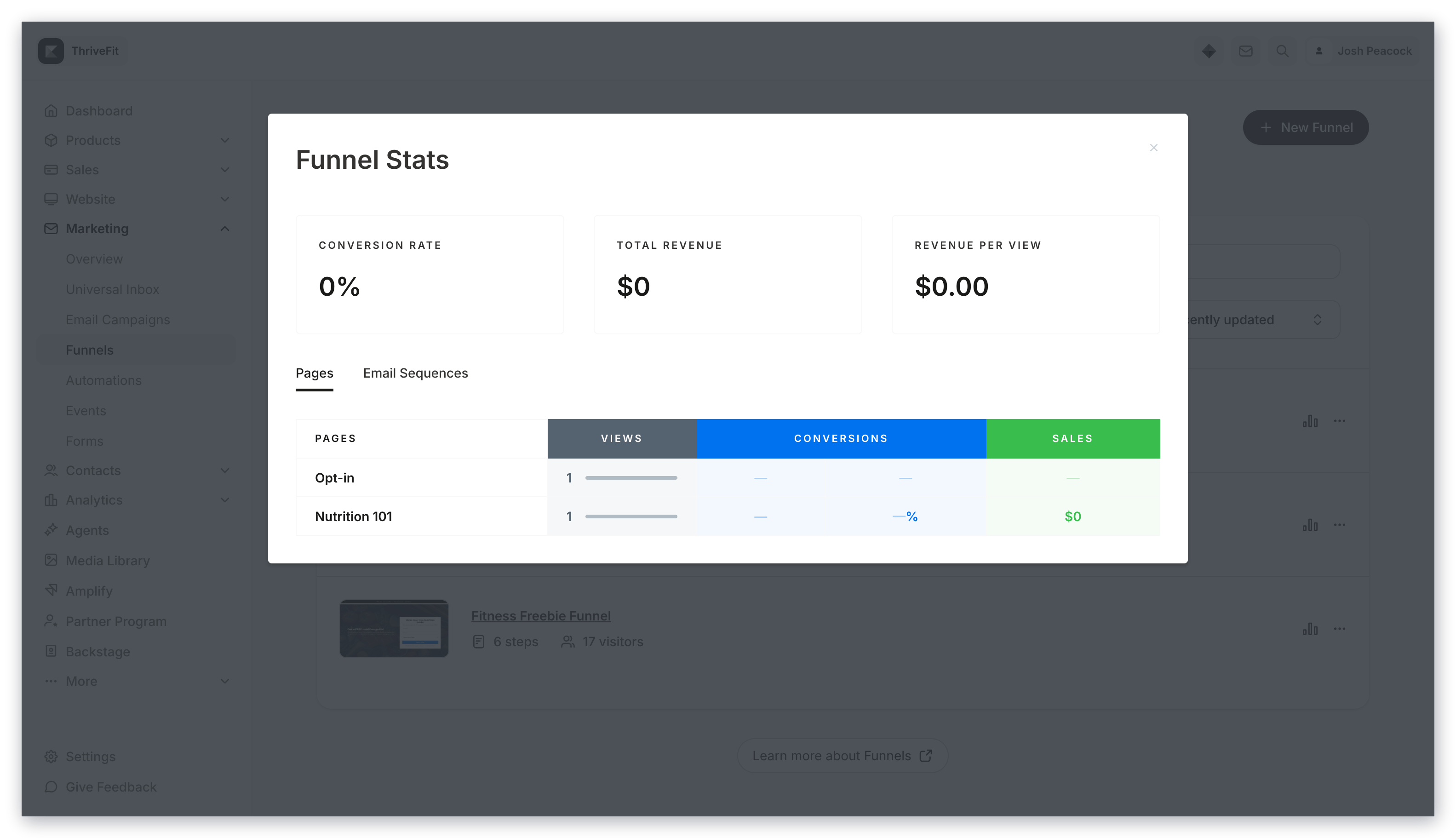Viewport: 1456px width, 838px height.
Task: Open Fitness Freebie Funnel link
Action: point(540,616)
